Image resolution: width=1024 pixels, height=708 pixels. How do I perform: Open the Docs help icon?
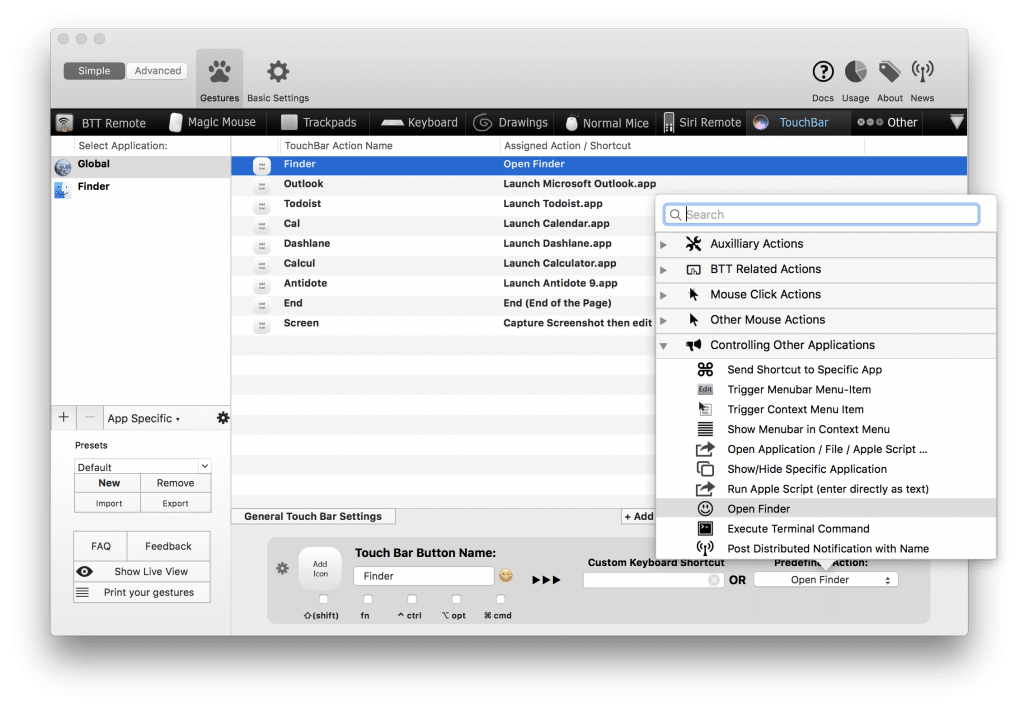[x=823, y=72]
